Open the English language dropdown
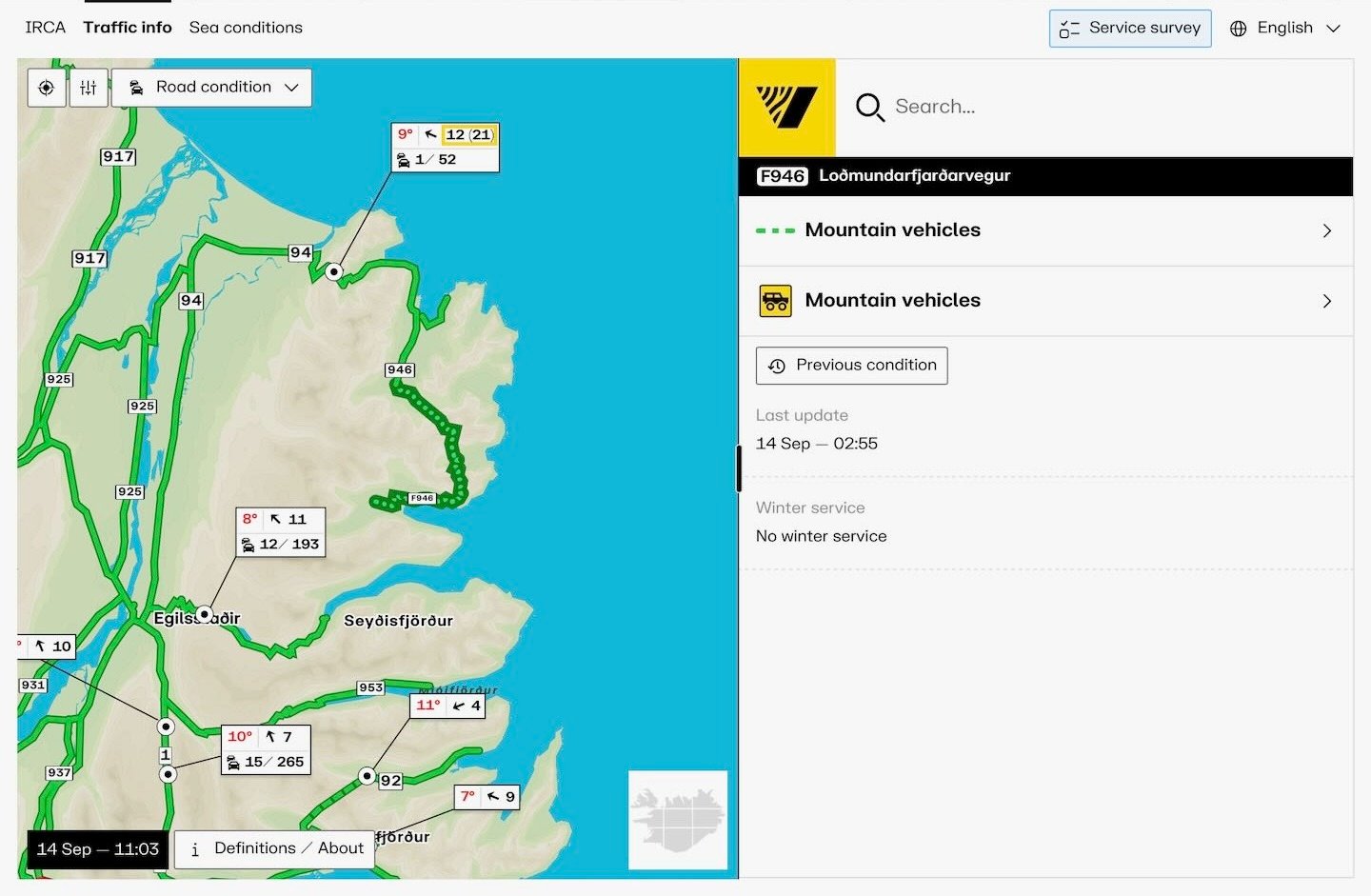The height and width of the screenshot is (896, 1371). click(x=1286, y=29)
